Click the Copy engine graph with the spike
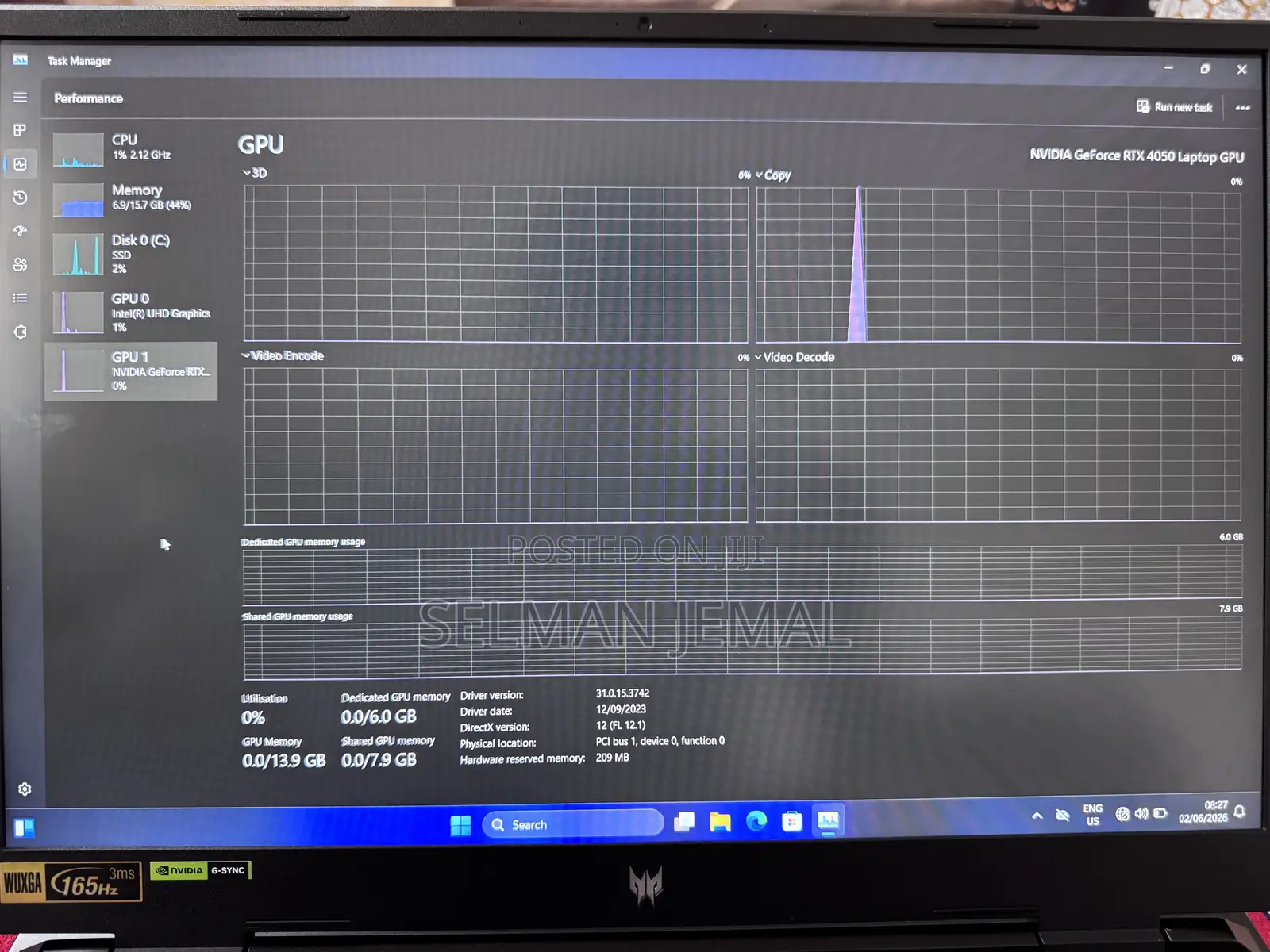The height and width of the screenshot is (952, 1270). 998,265
